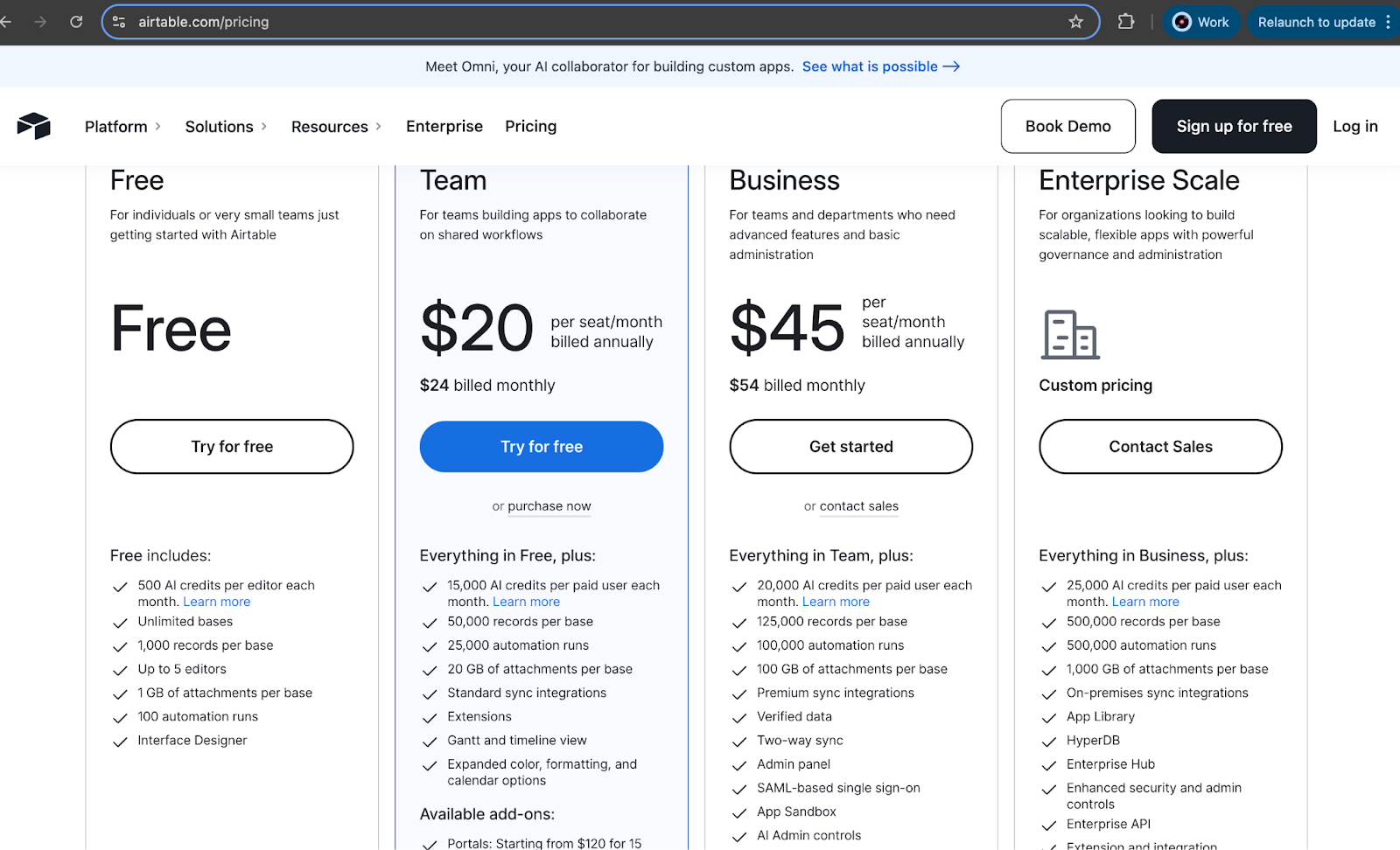Click 'Admin panel' feature text

794,764
